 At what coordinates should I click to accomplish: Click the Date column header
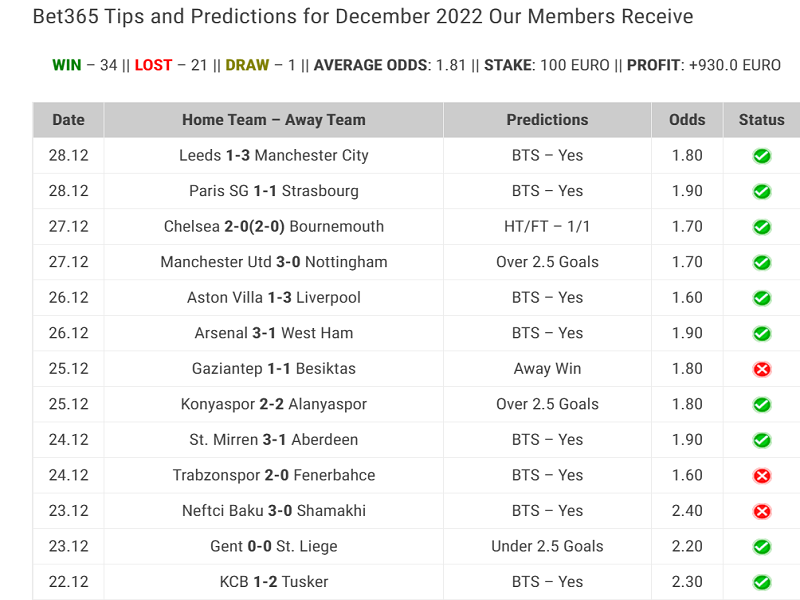tap(68, 120)
